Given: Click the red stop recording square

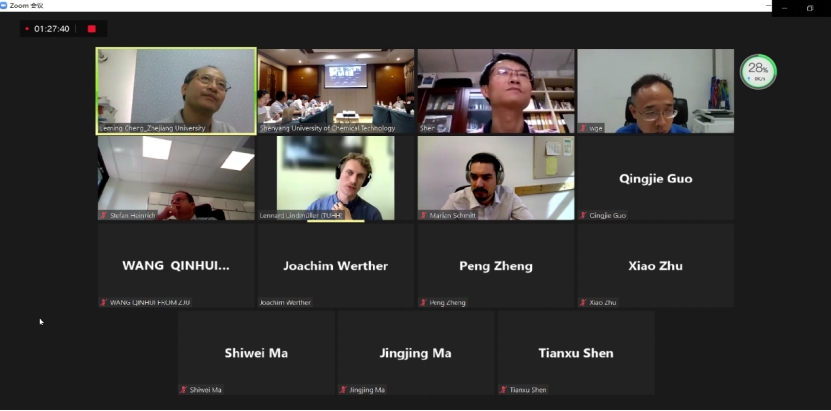Looking at the screenshot, I should click(x=92, y=29).
